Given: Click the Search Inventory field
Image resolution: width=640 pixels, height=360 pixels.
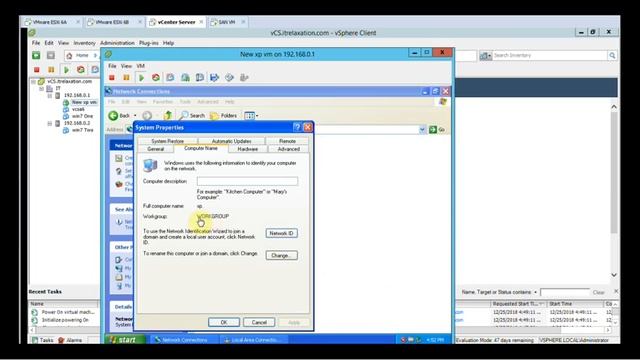Looking at the screenshot, I should pos(550,56).
